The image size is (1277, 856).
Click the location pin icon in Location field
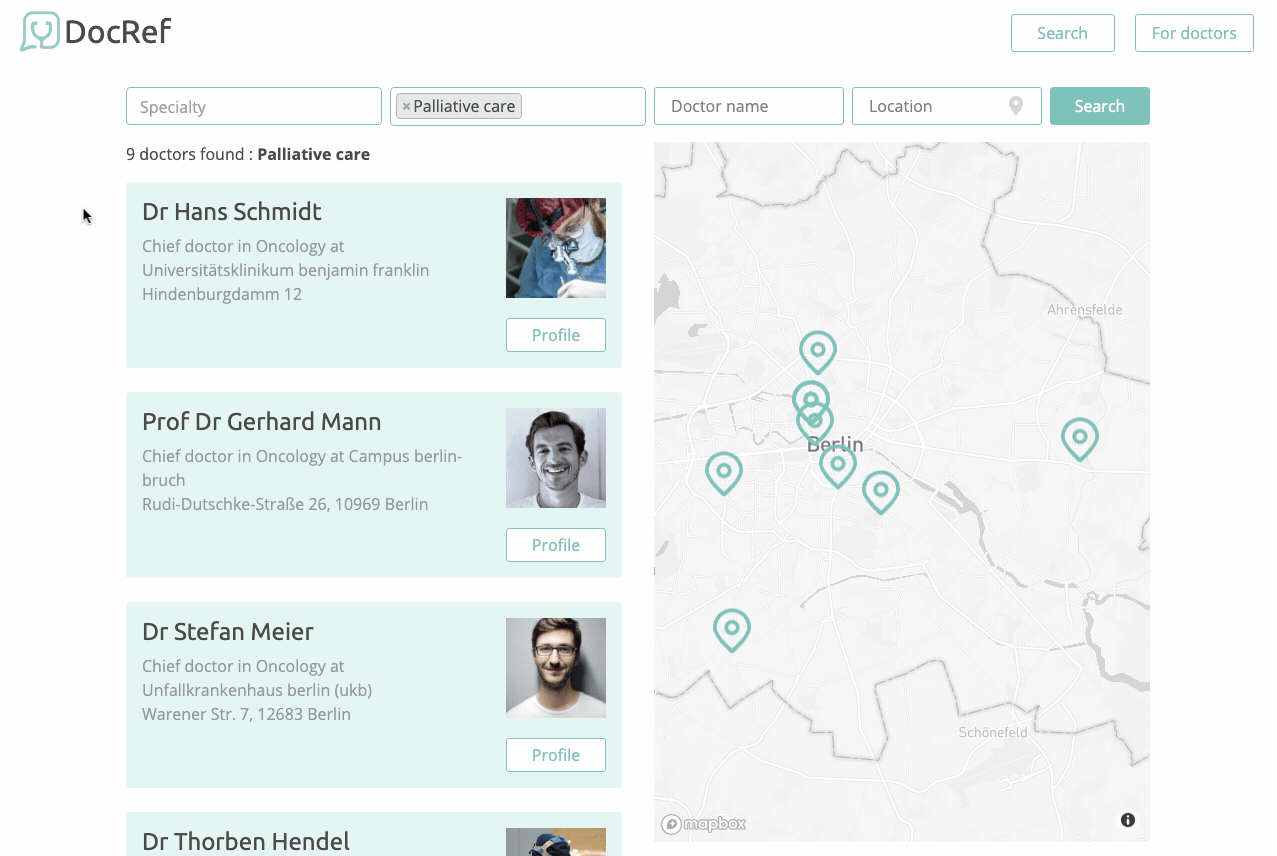(1016, 106)
